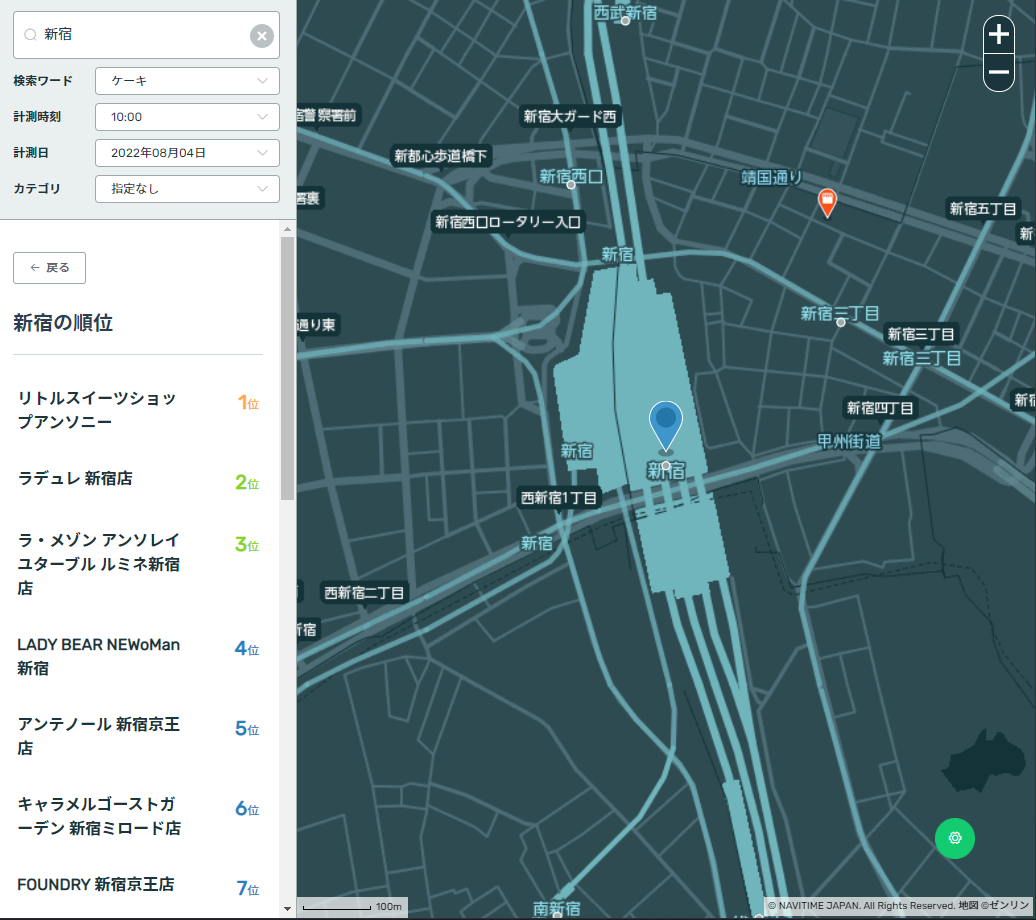Viewport: 1036px width, 920px height.
Task: Click the green settings gear button
Action: click(955, 838)
